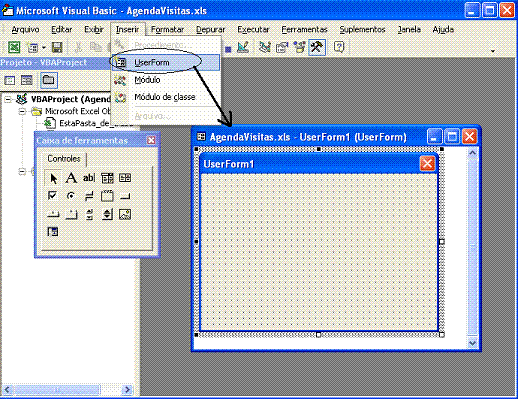Viewport: 518px width, 399px height.
Task: Switch to the Controles tab in toolbox
Action: (x=64, y=159)
